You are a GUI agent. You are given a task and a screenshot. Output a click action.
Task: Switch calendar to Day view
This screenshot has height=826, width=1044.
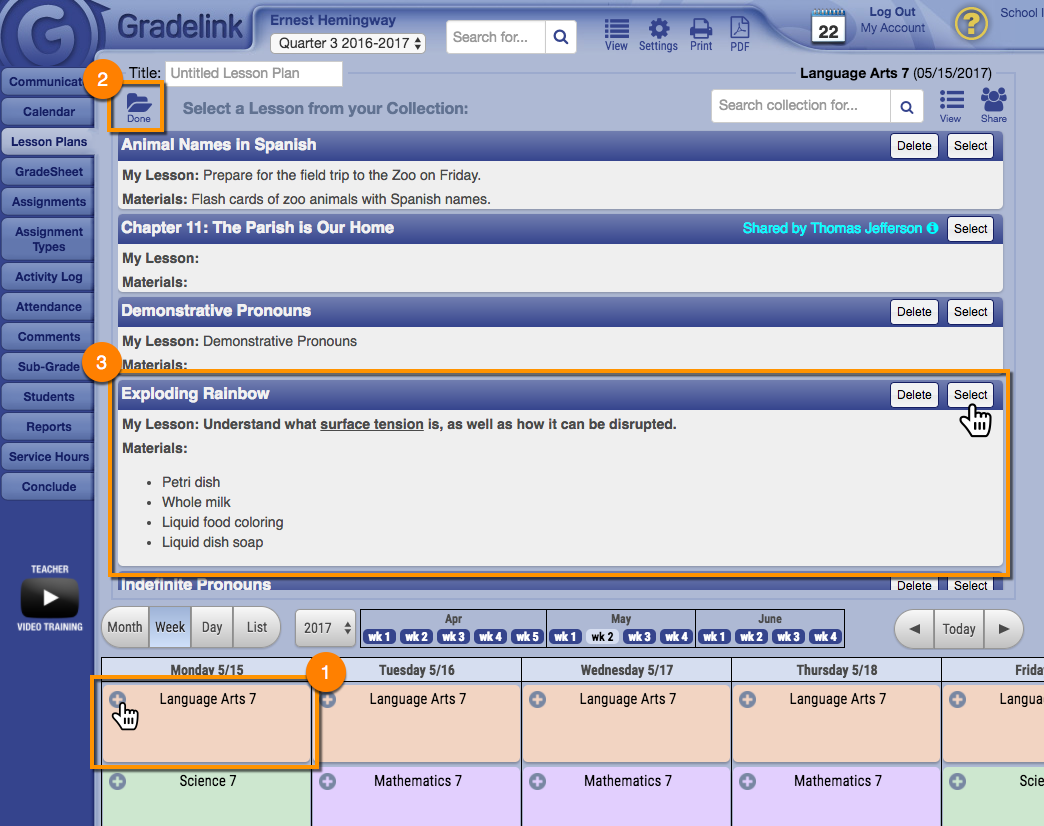click(212, 627)
